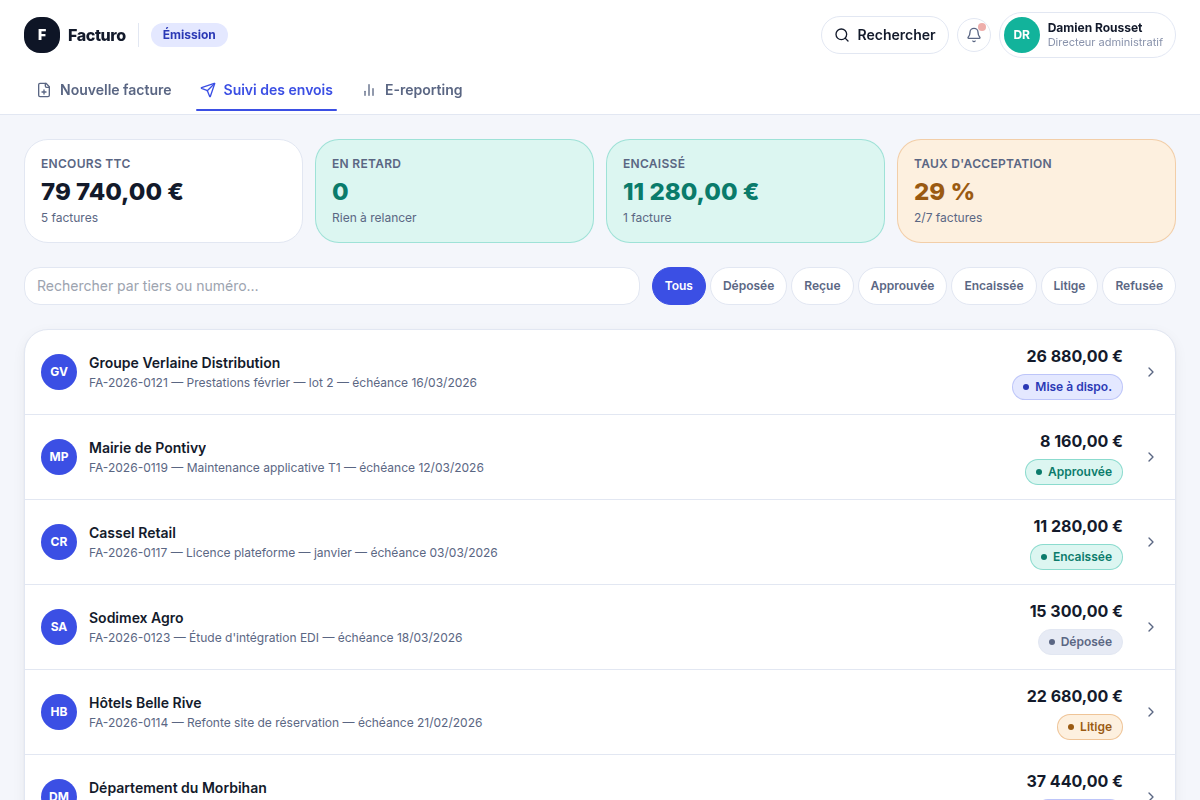This screenshot has width=1200, height=800.
Task: Click the Facturo logo icon
Action: pos(42,35)
